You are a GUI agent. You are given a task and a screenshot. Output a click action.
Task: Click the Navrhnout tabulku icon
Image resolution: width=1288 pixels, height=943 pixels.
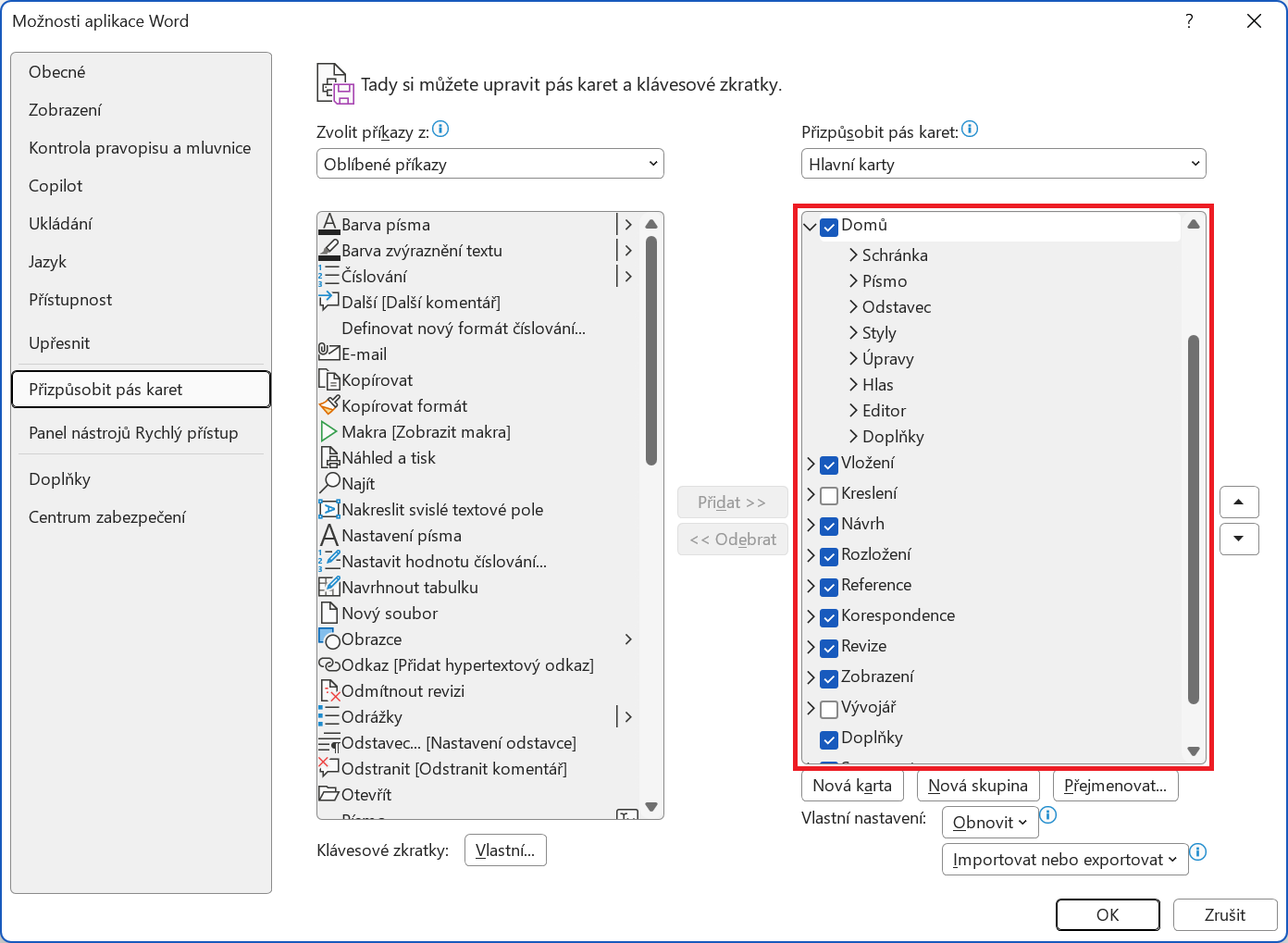pos(328,587)
